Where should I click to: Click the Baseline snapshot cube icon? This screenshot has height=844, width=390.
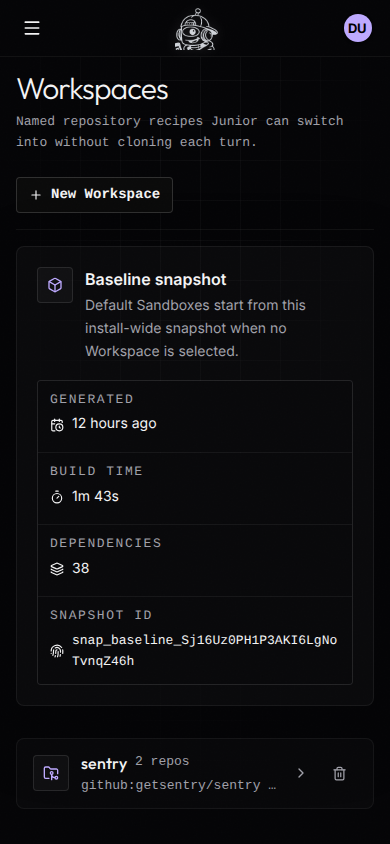coord(55,285)
